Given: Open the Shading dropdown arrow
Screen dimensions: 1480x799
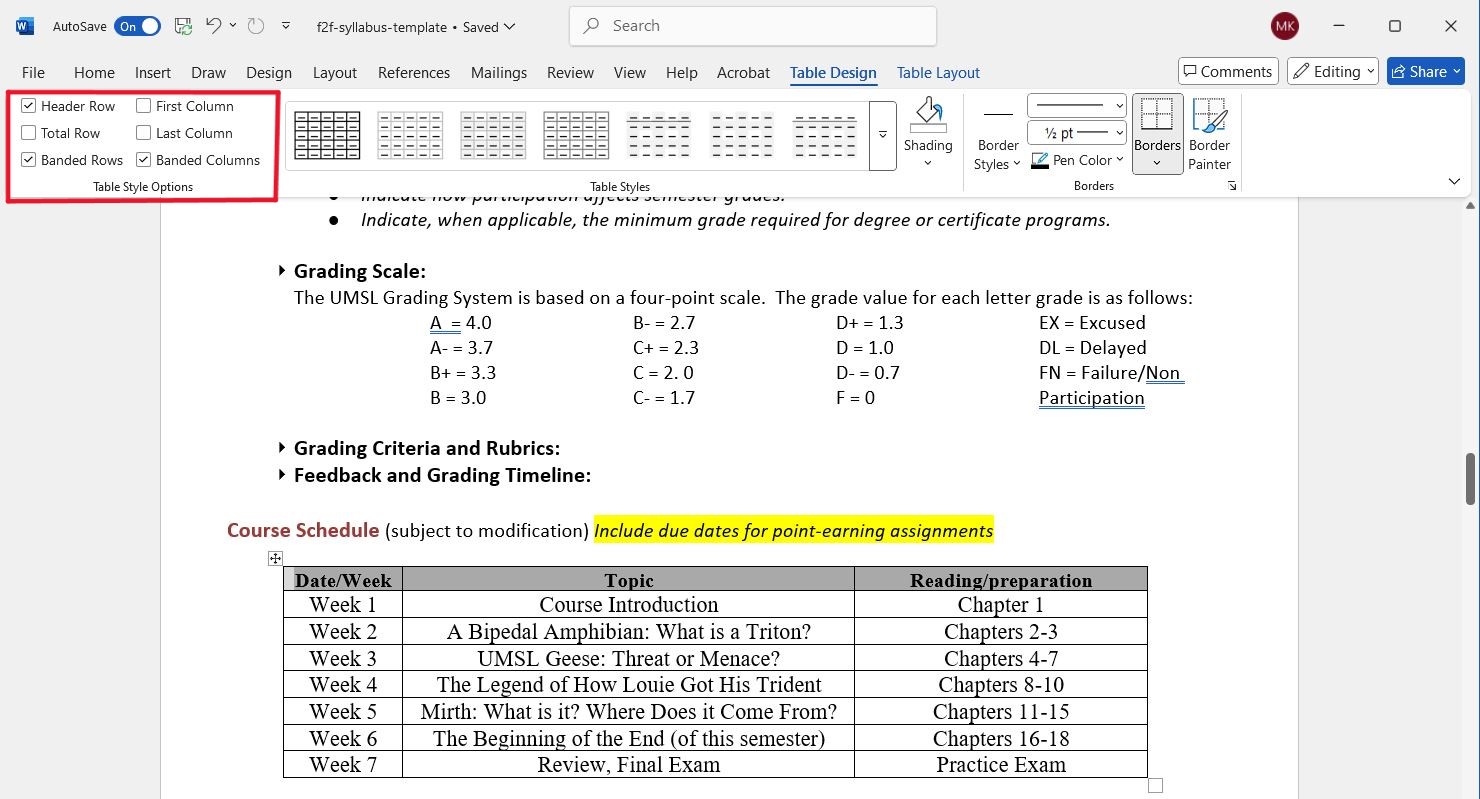Looking at the screenshot, I should tap(928, 163).
